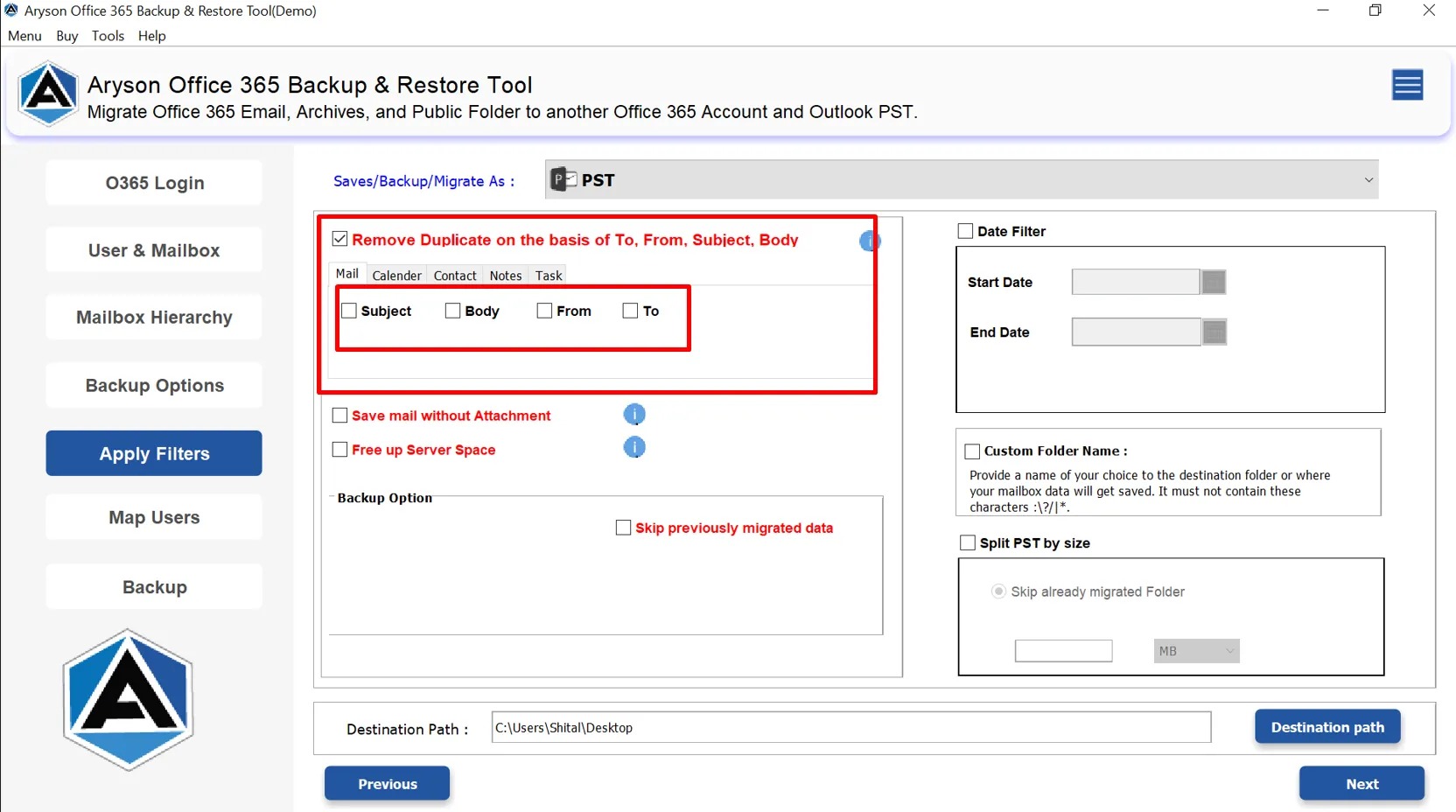Click the info icon beside Free up Server Space
Image resolution: width=1456 pixels, height=812 pixels.
[x=634, y=447]
